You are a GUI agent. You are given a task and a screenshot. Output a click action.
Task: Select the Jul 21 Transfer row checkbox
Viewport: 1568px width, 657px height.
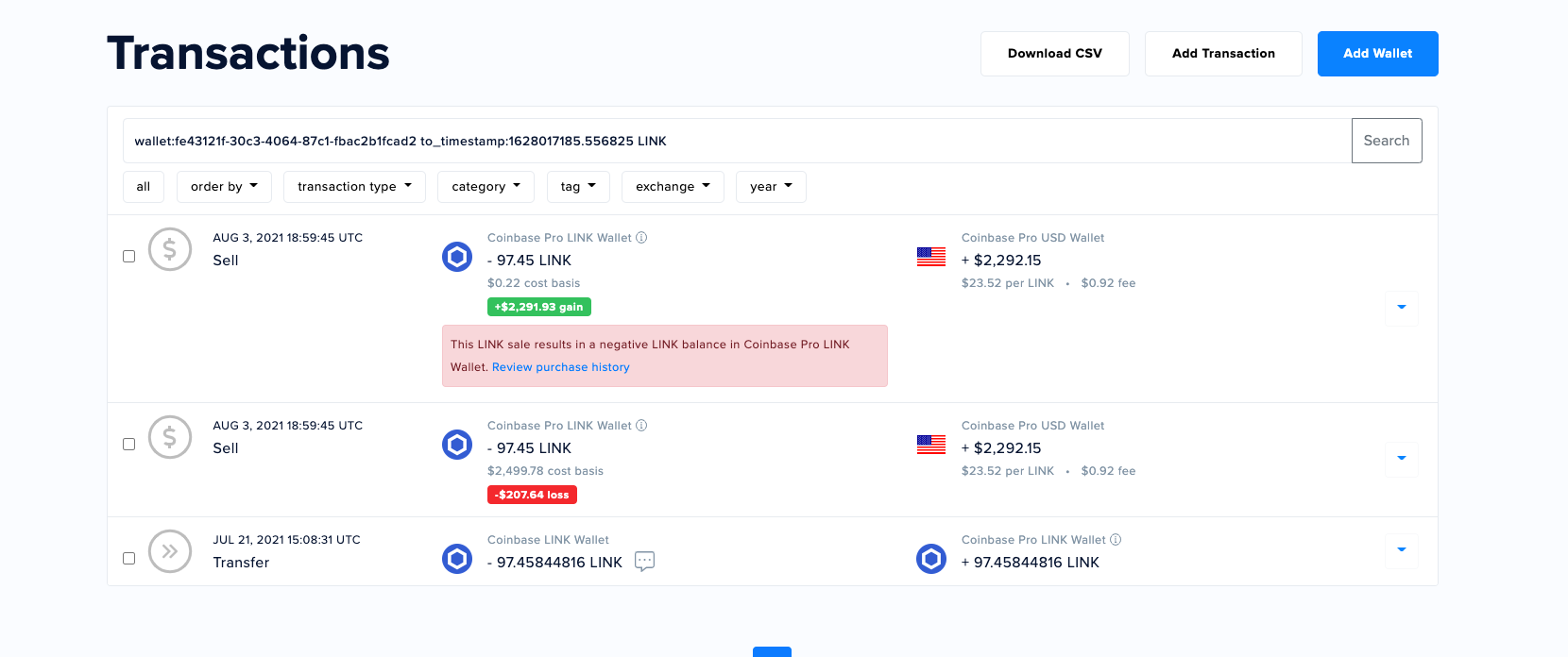point(129,559)
